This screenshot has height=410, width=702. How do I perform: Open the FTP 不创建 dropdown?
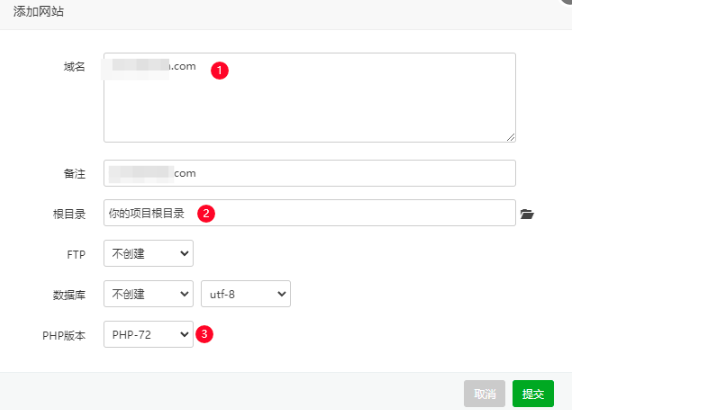tap(148, 253)
